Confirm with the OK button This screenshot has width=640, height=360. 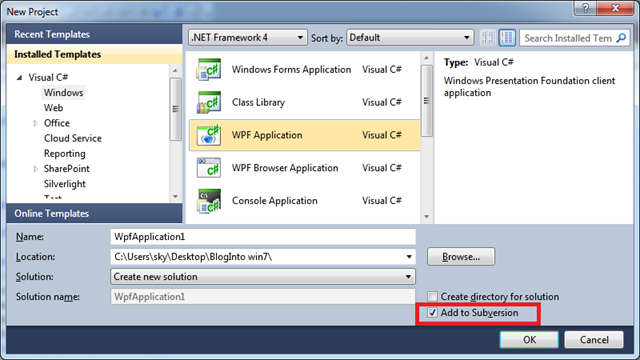click(529, 340)
